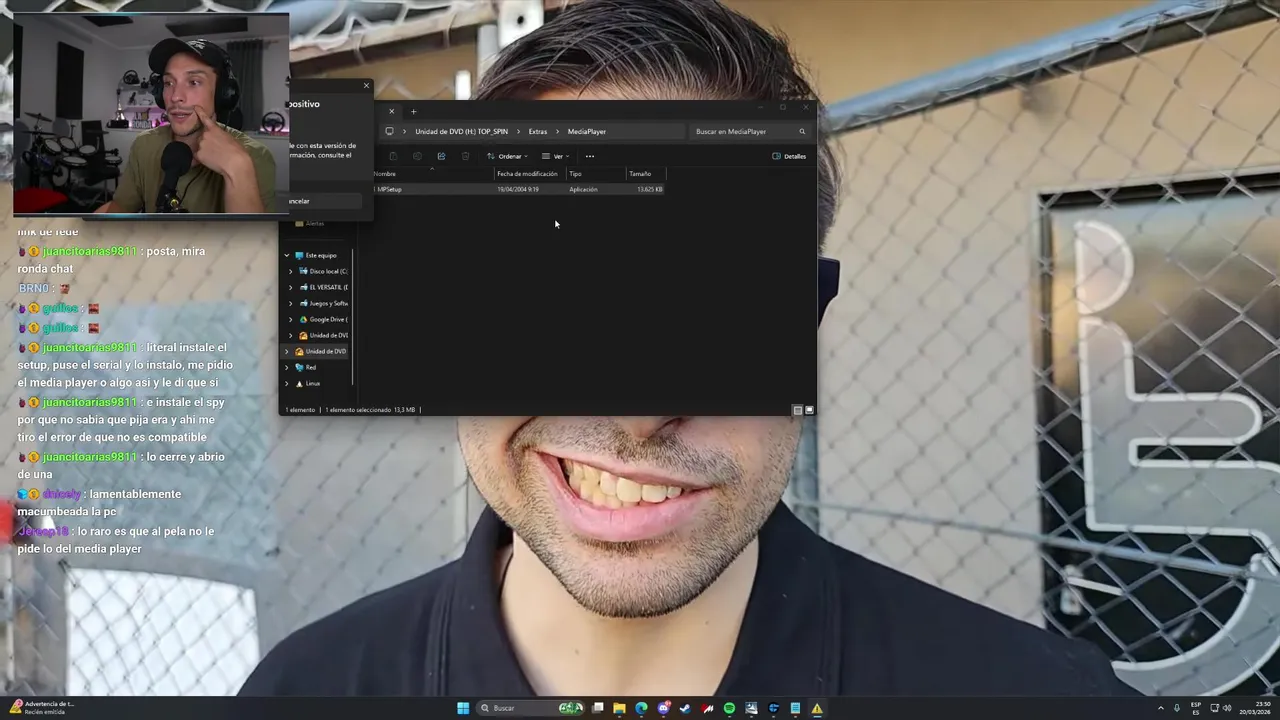Sort by the Tamaño column header
Image resolution: width=1280 pixels, height=720 pixels.
pyautogui.click(x=646, y=174)
